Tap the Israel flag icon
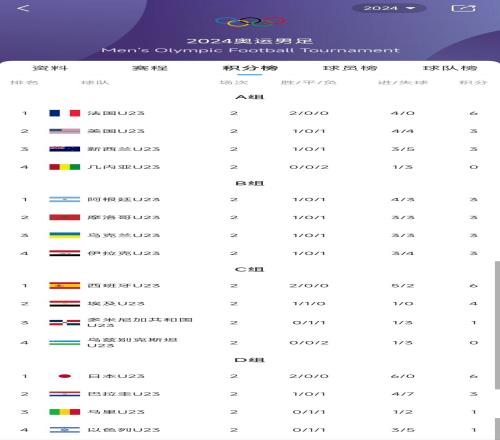500x440 pixels. point(65,430)
